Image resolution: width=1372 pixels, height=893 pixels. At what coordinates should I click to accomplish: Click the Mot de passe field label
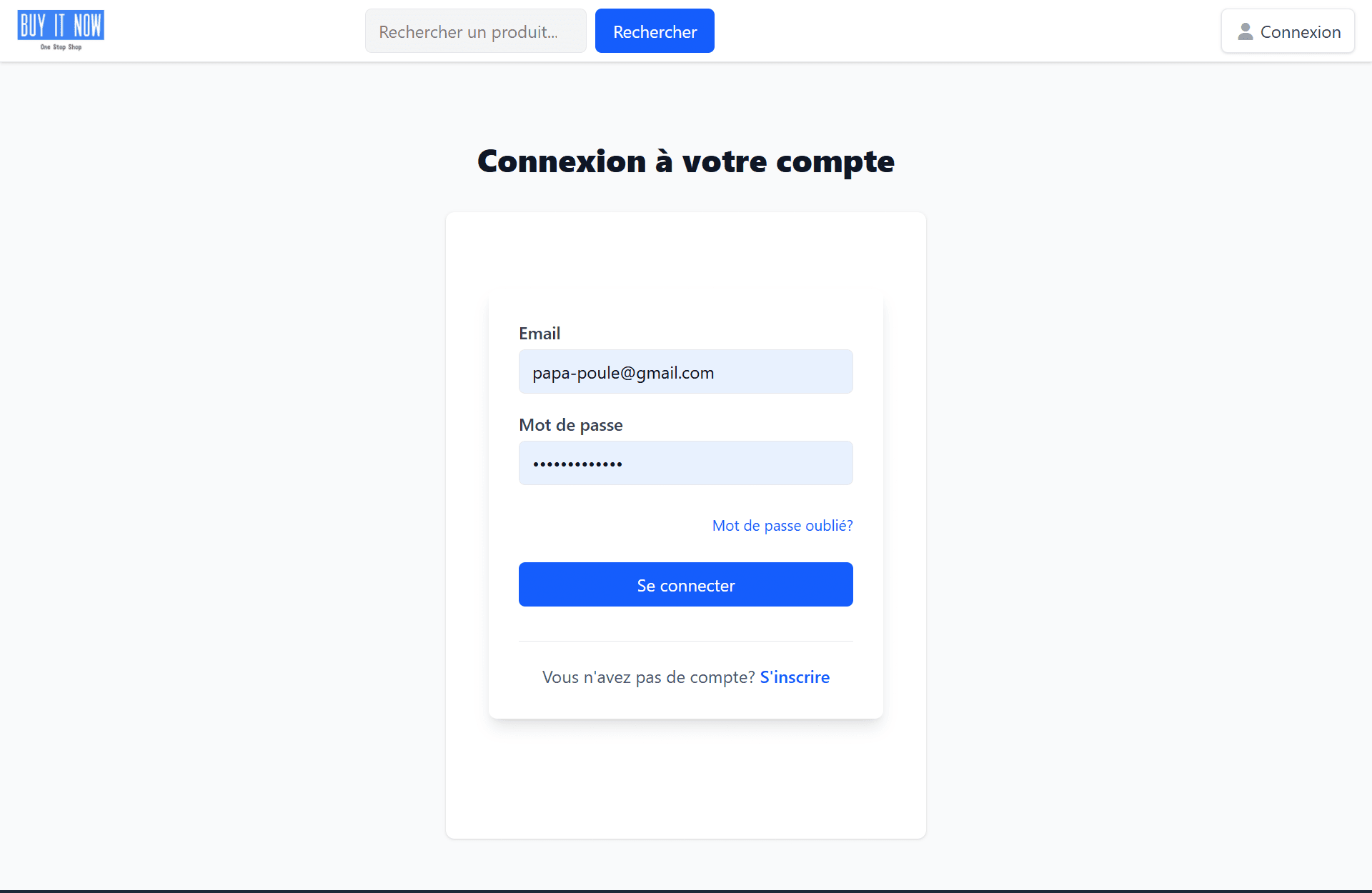[570, 425]
